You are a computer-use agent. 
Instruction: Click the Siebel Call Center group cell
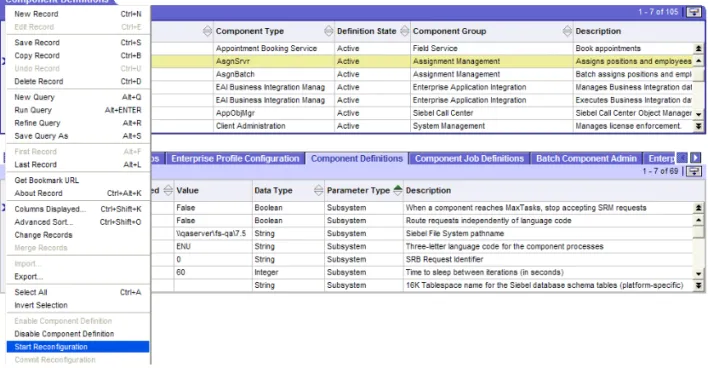(492, 113)
